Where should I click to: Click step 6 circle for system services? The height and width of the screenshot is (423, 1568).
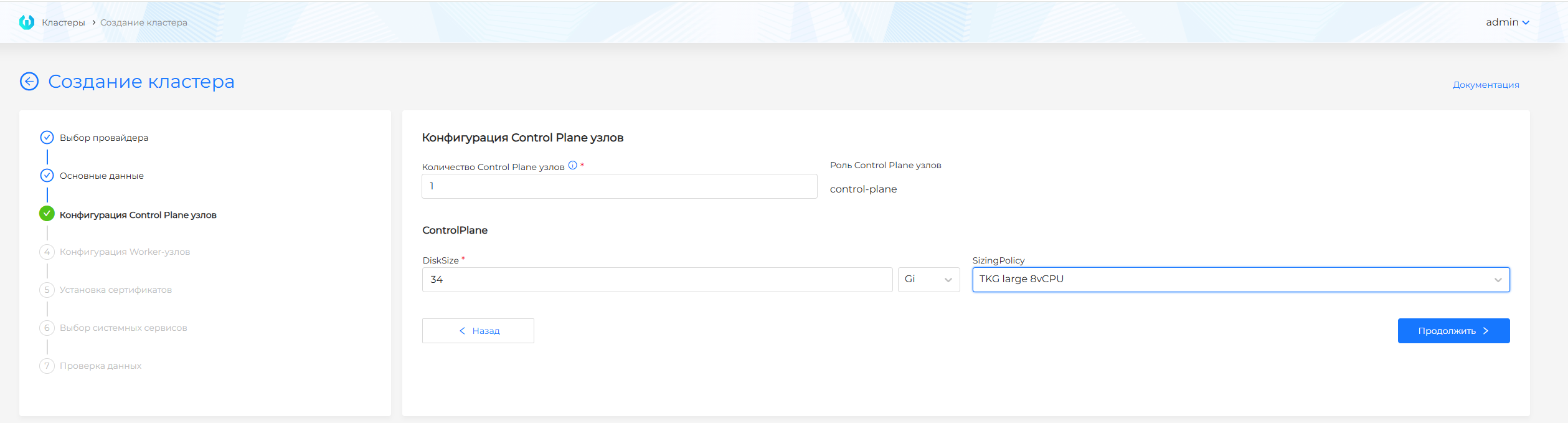(x=47, y=328)
